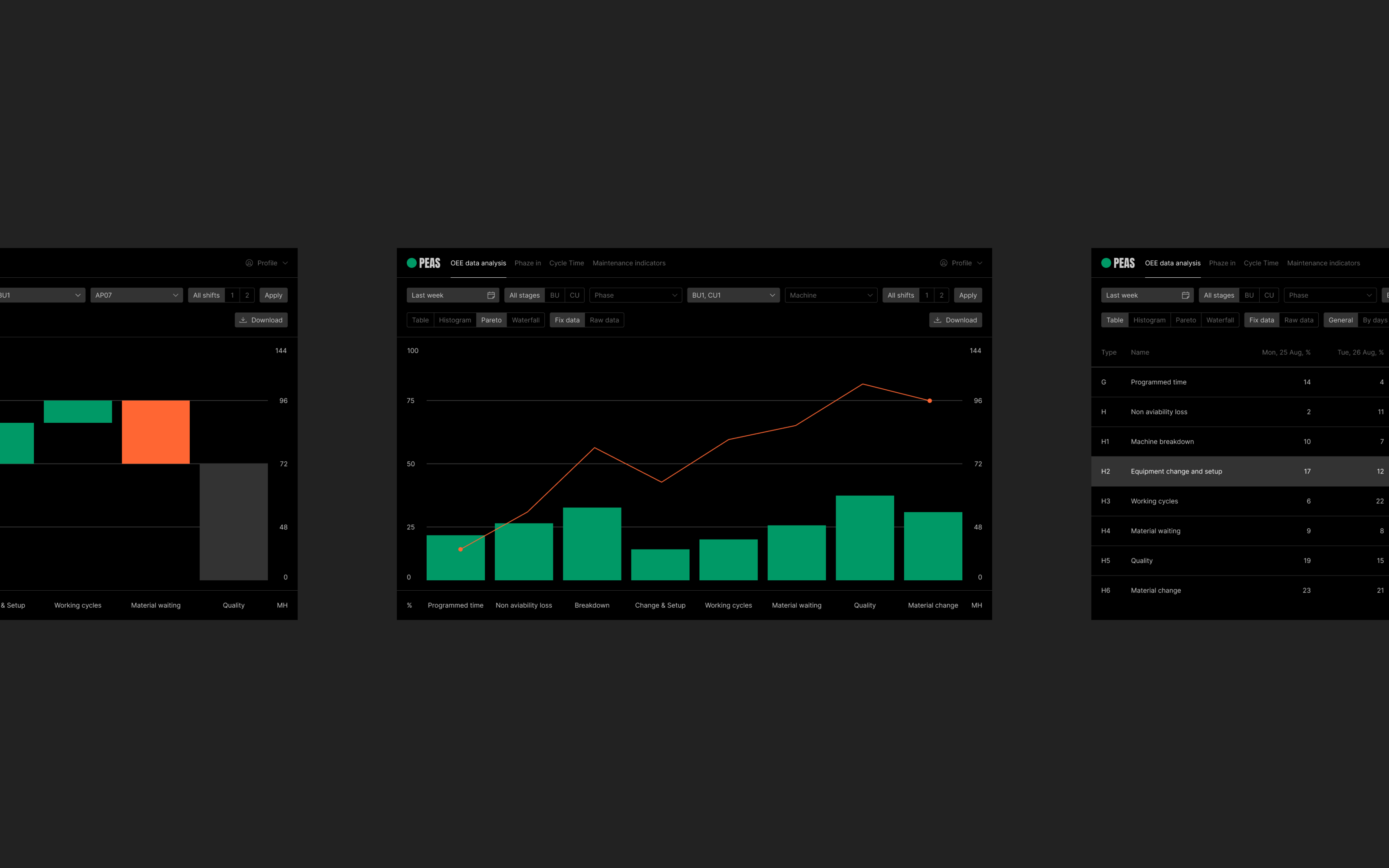Expand the Machine dropdown
1389x868 pixels.
point(830,295)
